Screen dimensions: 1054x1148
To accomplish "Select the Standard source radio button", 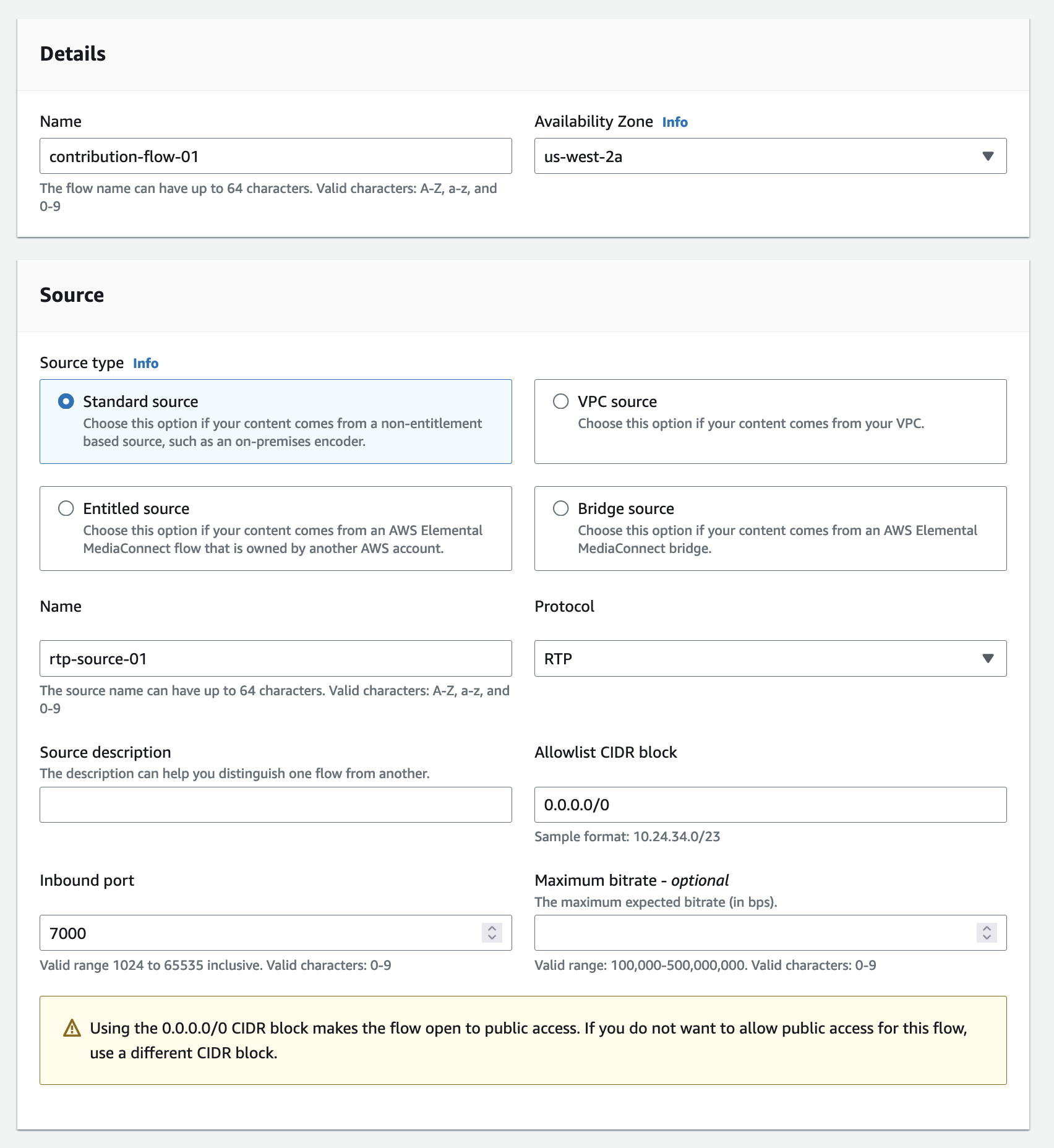I will click(66, 401).
